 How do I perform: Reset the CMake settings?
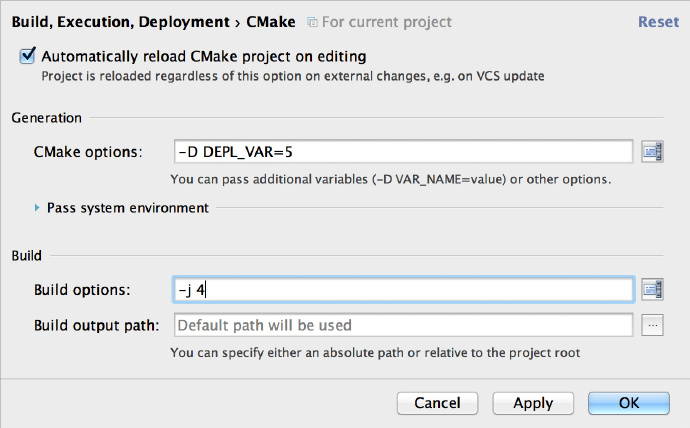658,22
